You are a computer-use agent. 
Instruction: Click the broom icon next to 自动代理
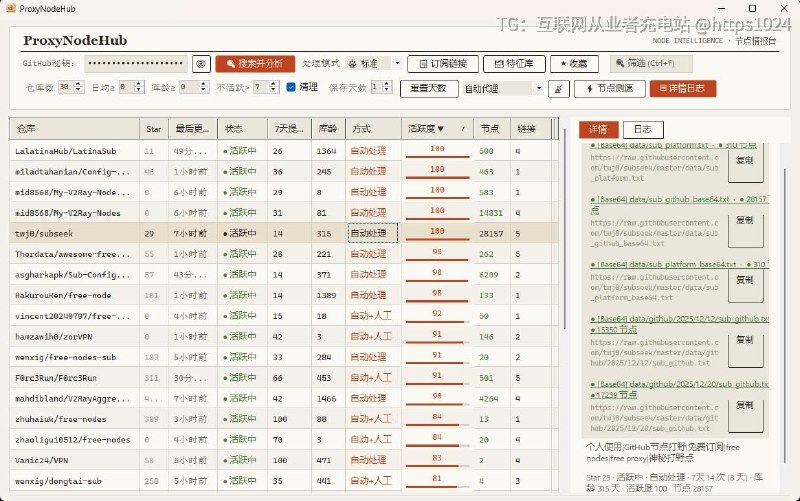(x=558, y=89)
